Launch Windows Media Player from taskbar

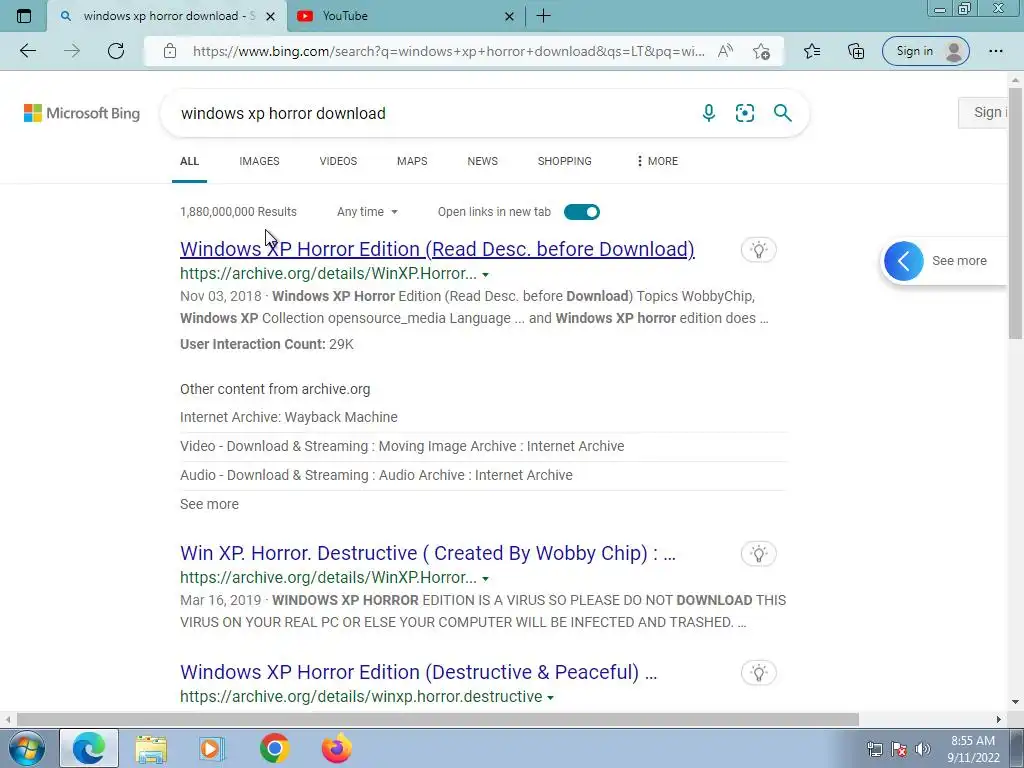pyautogui.click(x=211, y=748)
